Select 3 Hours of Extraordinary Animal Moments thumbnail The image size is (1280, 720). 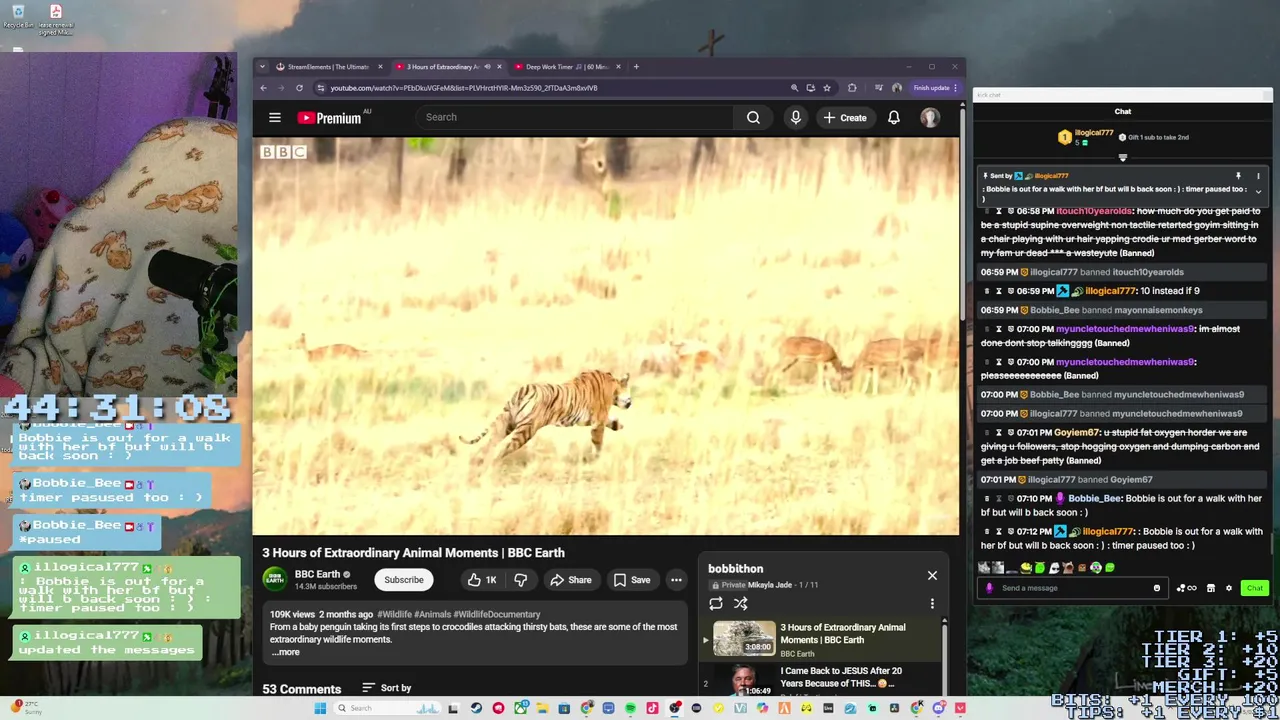point(743,638)
